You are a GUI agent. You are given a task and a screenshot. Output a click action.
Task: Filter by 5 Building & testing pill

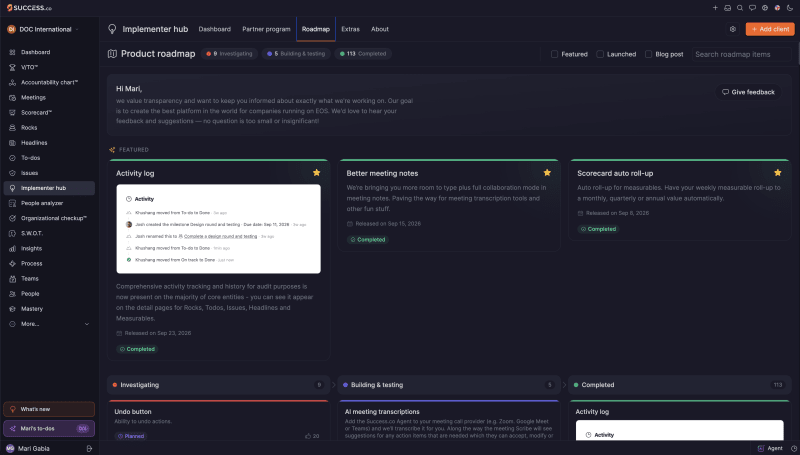click(296, 54)
